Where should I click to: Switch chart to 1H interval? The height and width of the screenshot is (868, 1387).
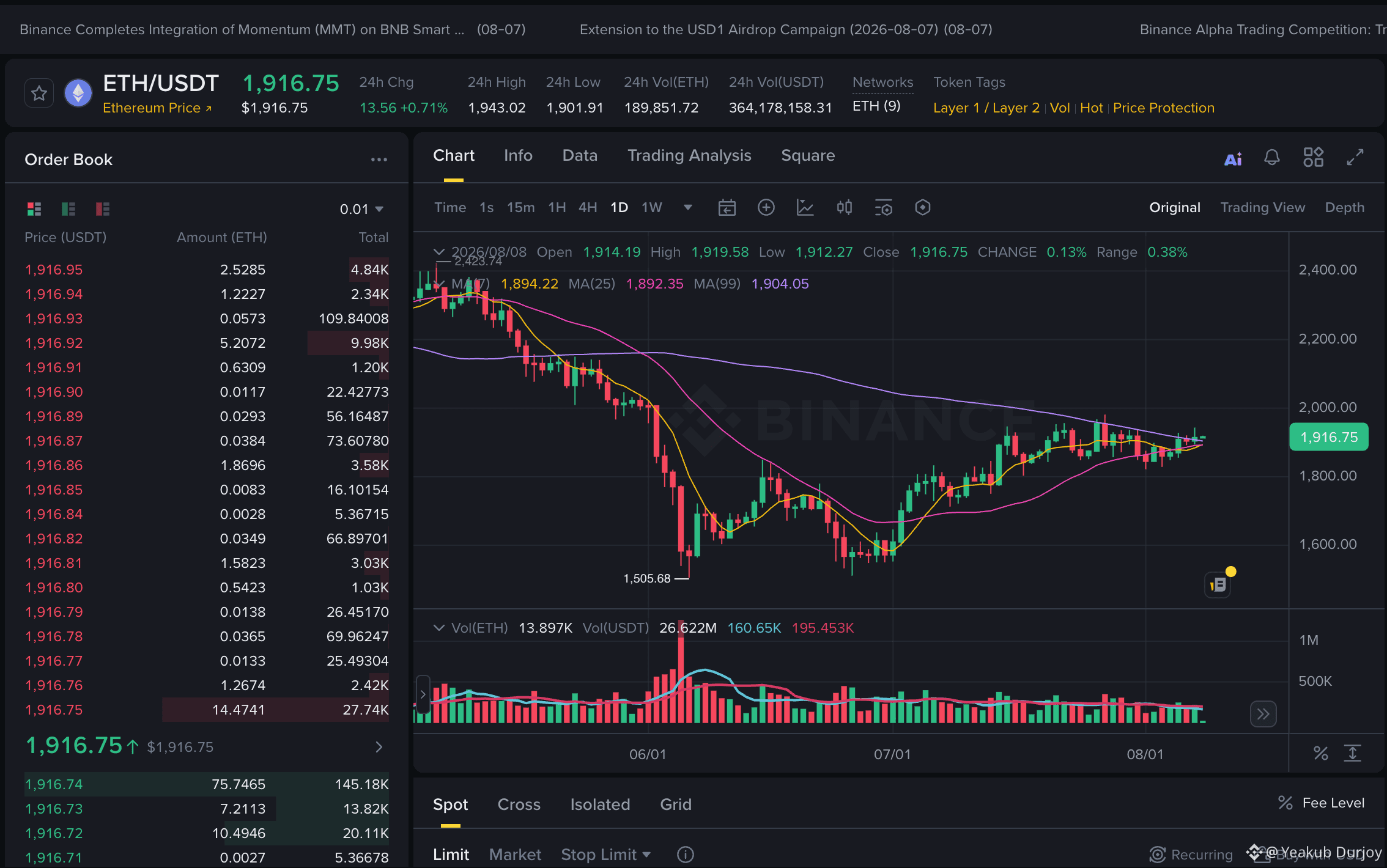[x=557, y=207]
